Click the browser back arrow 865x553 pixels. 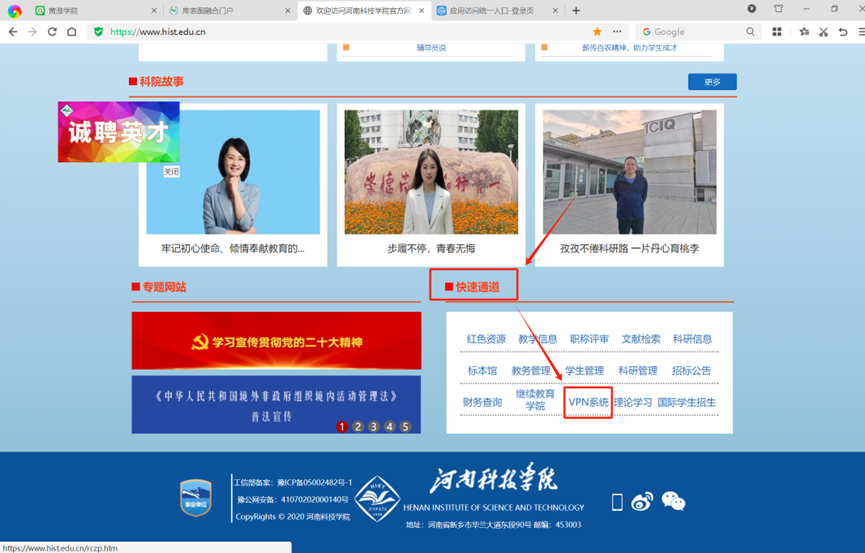pyautogui.click(x=13, y=32)
